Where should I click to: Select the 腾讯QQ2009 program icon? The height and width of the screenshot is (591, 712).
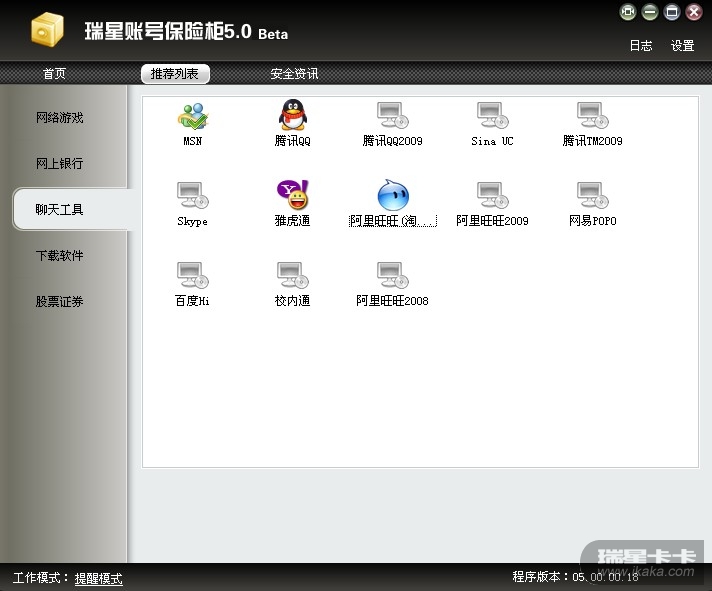coord(393,115)
